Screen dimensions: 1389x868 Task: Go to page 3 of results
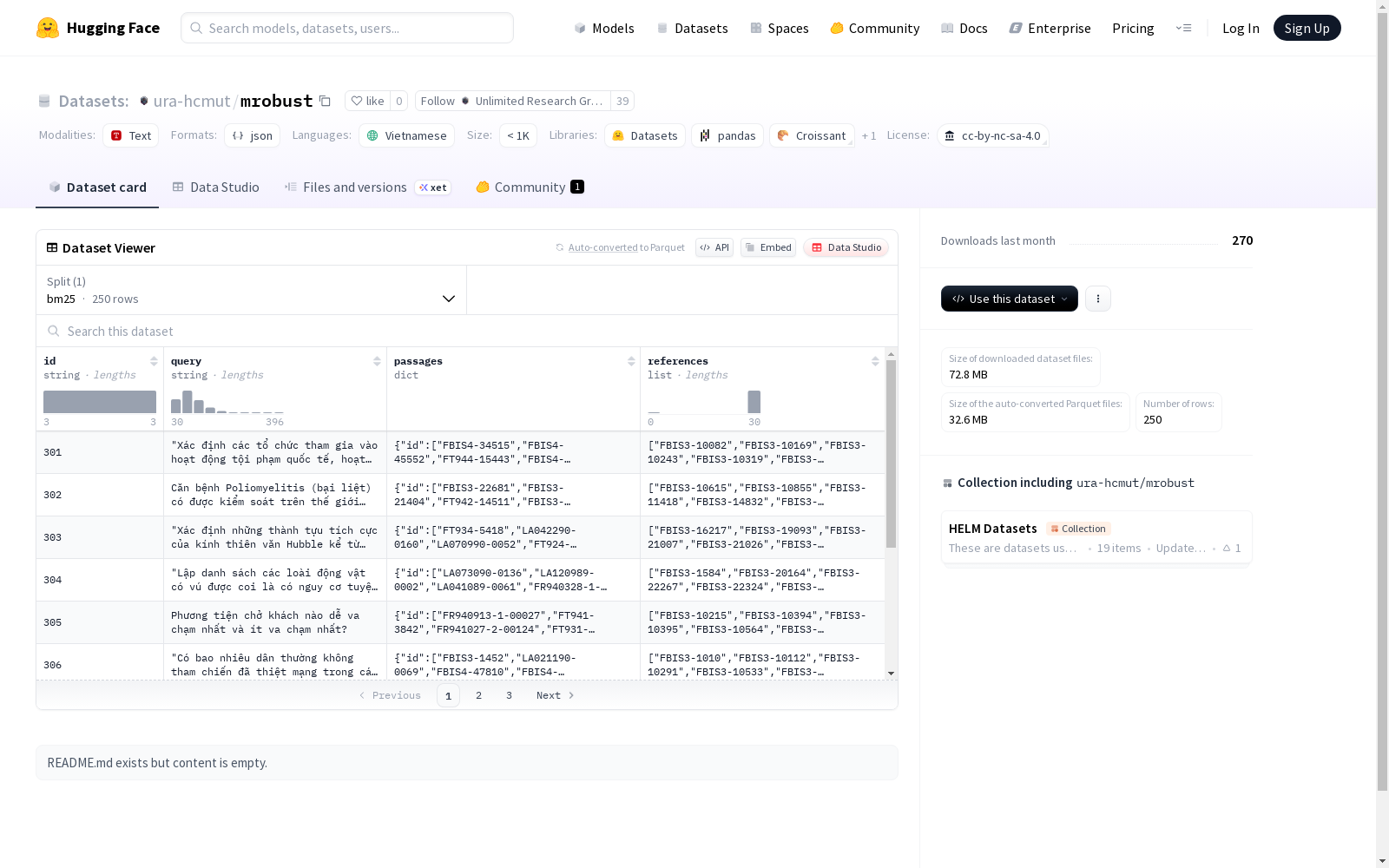(509, 695)
